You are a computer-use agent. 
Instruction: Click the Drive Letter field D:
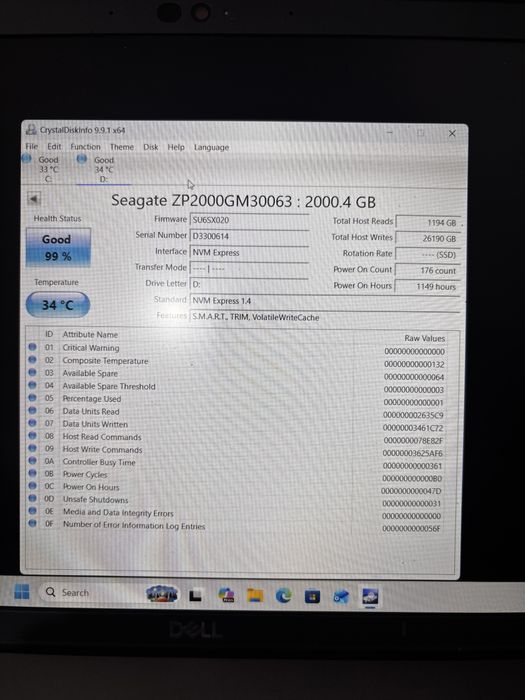[249, 284]
